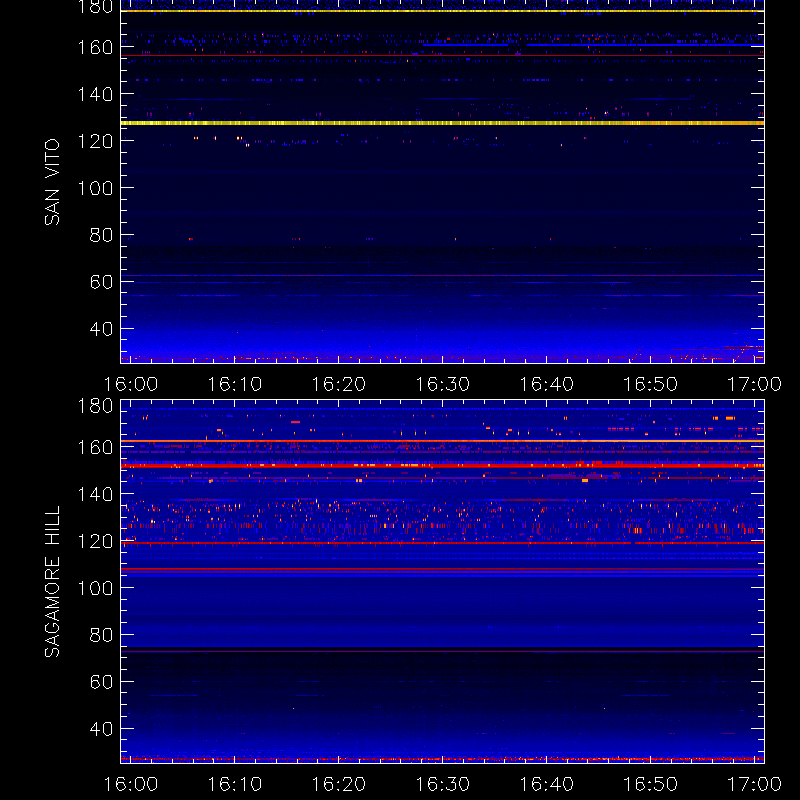The height and width of the screenshot is (800, 800).
Task: Click the 120 tick label on Sagamore Hill plot
Action: click(95, 541)
